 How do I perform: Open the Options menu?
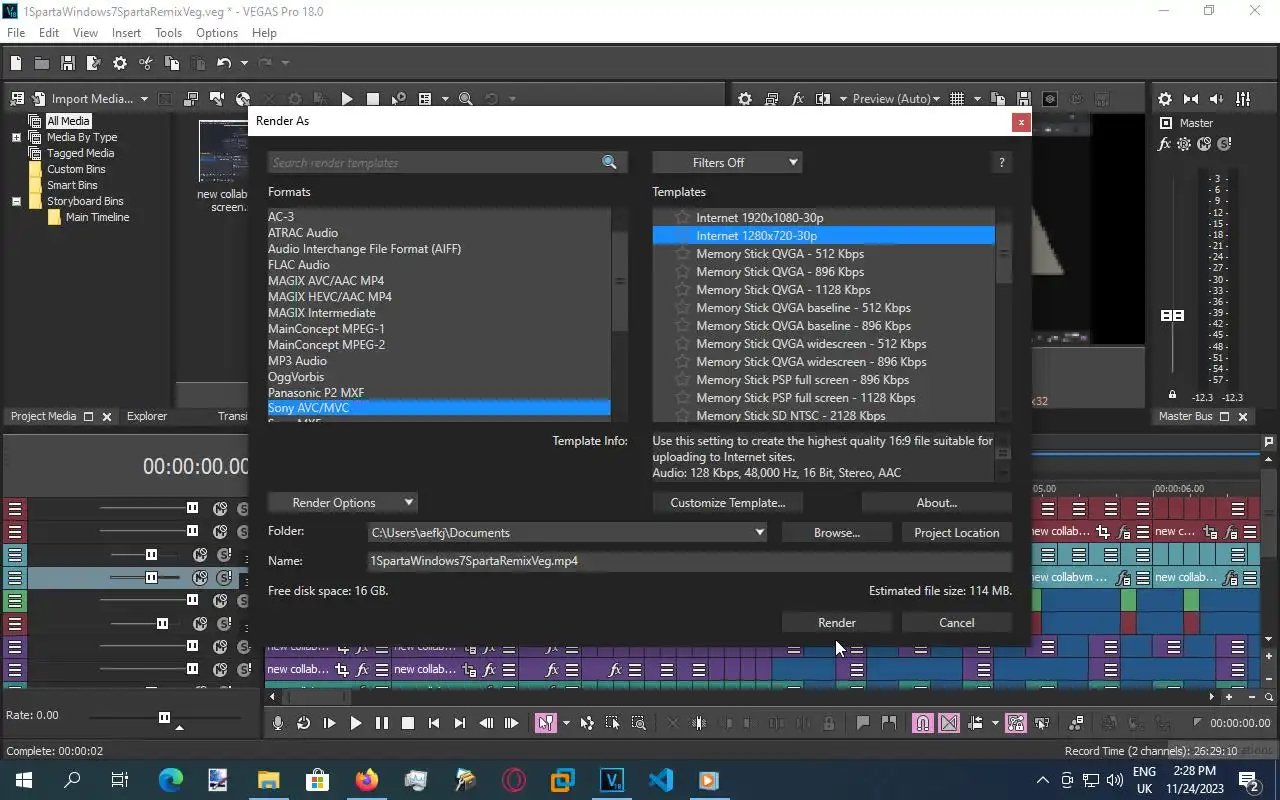(x=217, y=33)
